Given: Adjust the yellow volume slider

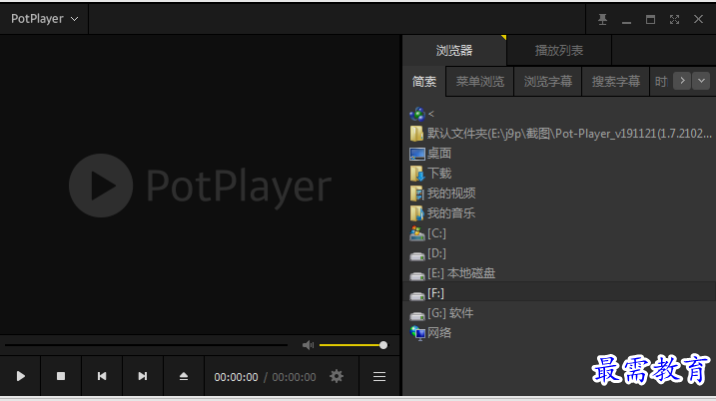Looking at the screenshot, I should click(352, 345).
